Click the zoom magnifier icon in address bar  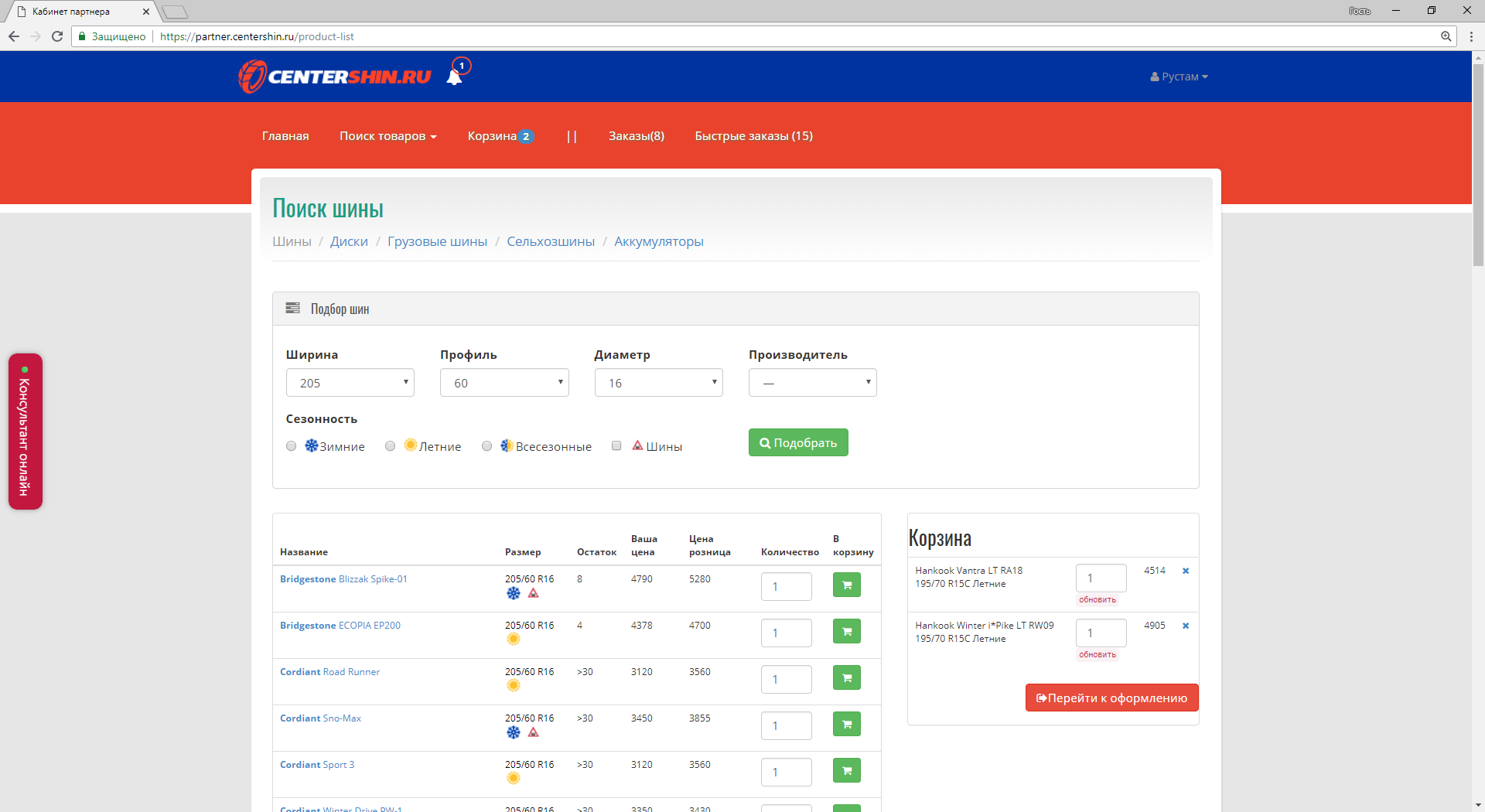[x=1446, y=36]
